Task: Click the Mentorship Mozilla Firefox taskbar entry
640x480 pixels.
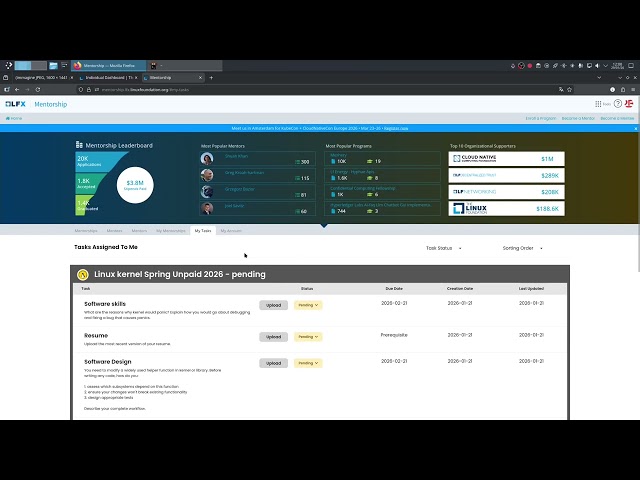Action: point(109,65)
